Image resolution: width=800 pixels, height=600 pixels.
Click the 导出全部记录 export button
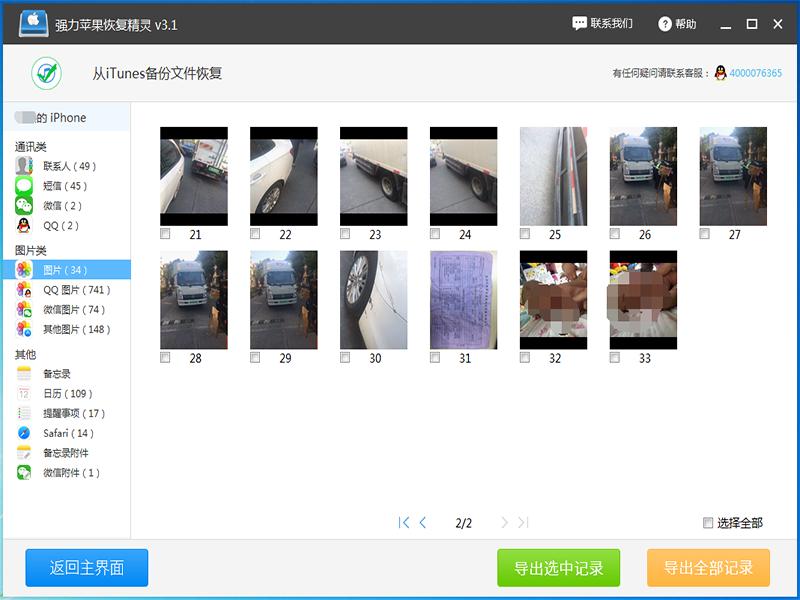click(710, 566)
